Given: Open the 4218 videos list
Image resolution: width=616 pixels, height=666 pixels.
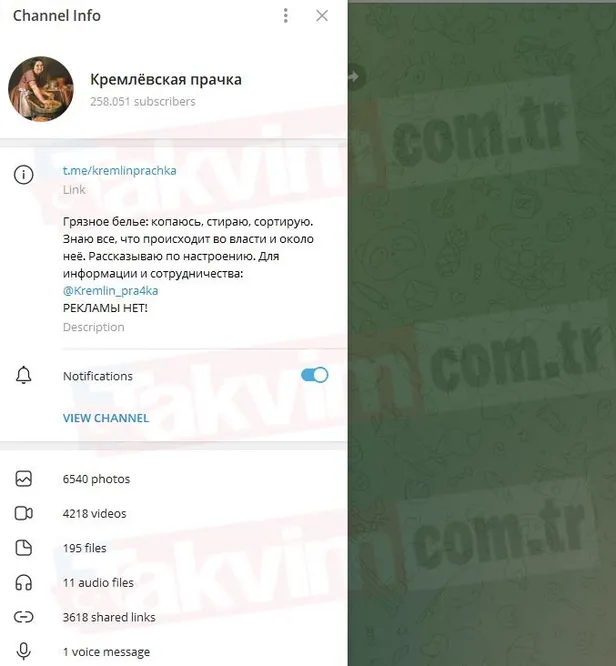Looking at the screenshot, I should coord(173,513).
